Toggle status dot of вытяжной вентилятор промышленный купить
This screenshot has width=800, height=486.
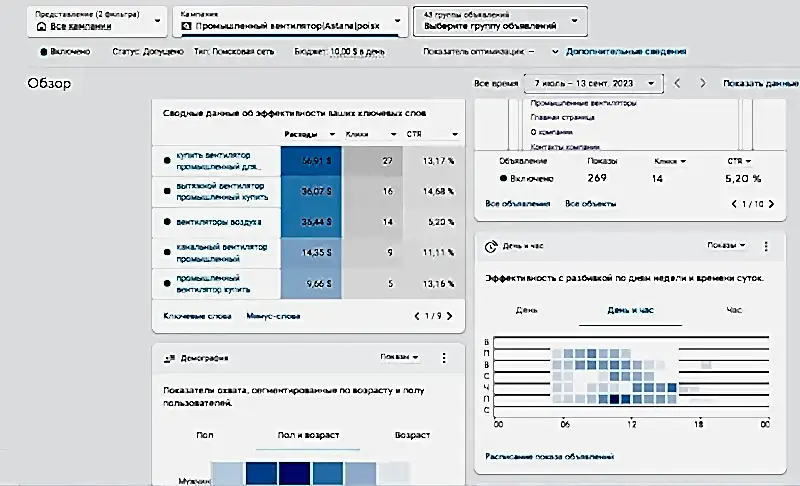pos(167,191)
